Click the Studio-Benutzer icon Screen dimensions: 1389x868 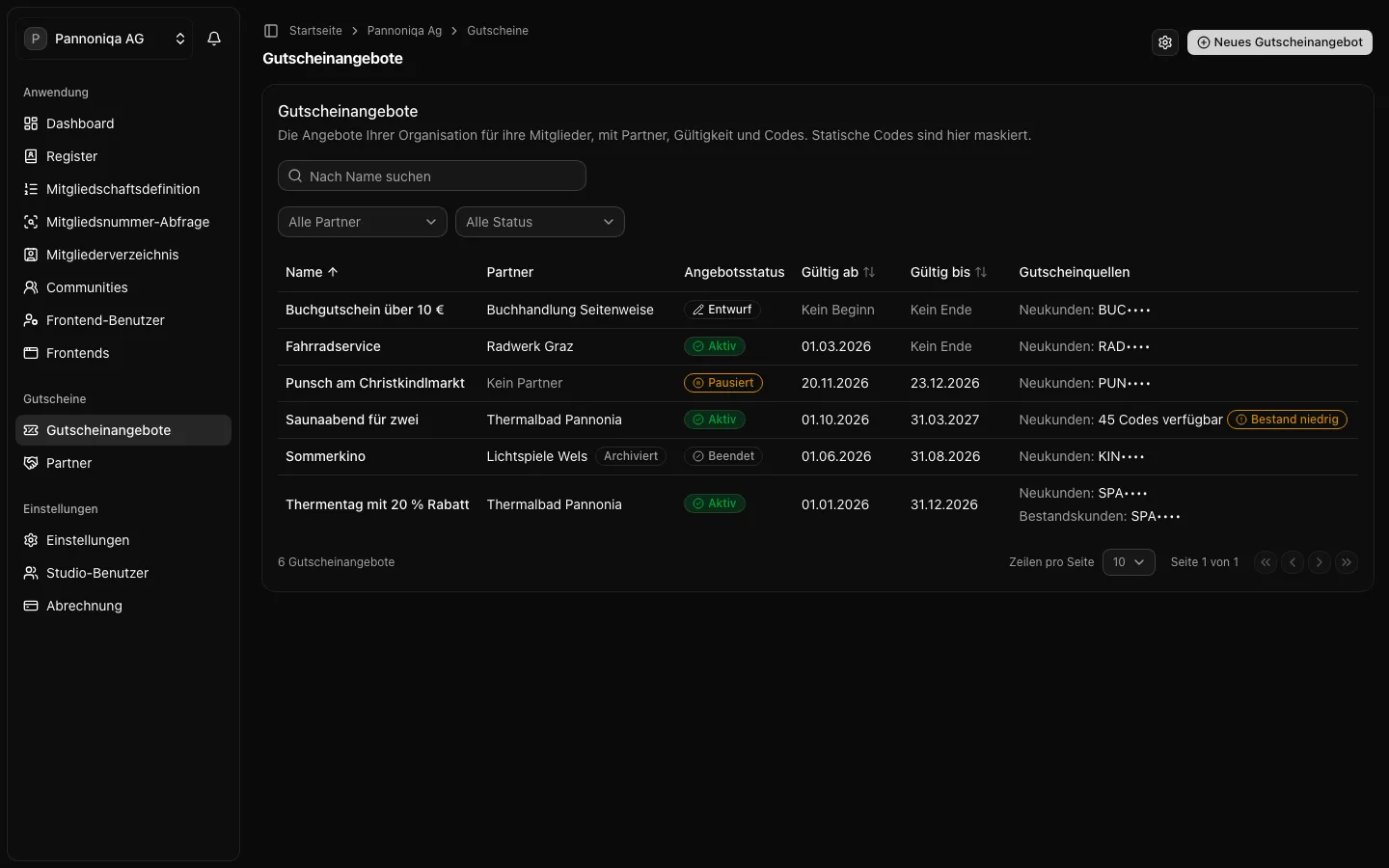(31, 573)
